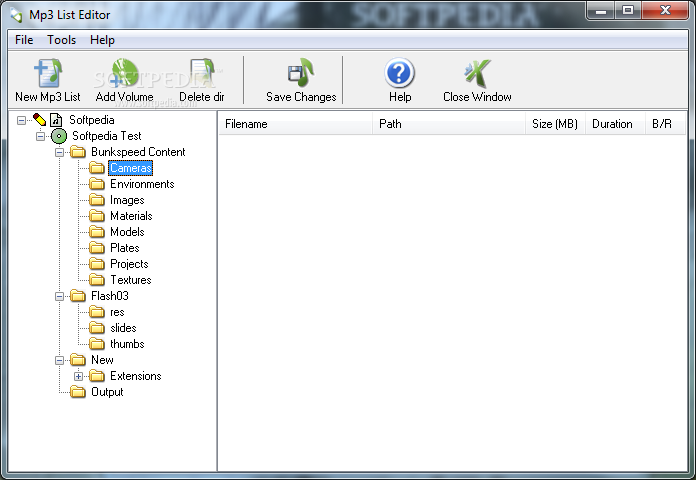This screenshot has height=480, width=696.
Task: Collapse the New folder node
Action: pos(59,360)
